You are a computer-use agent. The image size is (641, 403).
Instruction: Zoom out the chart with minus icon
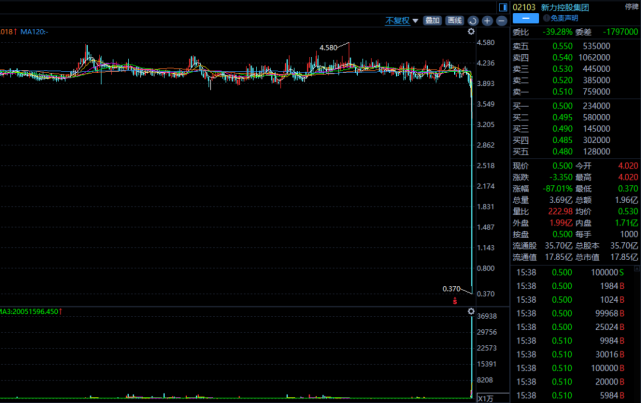tap(502, 21)
